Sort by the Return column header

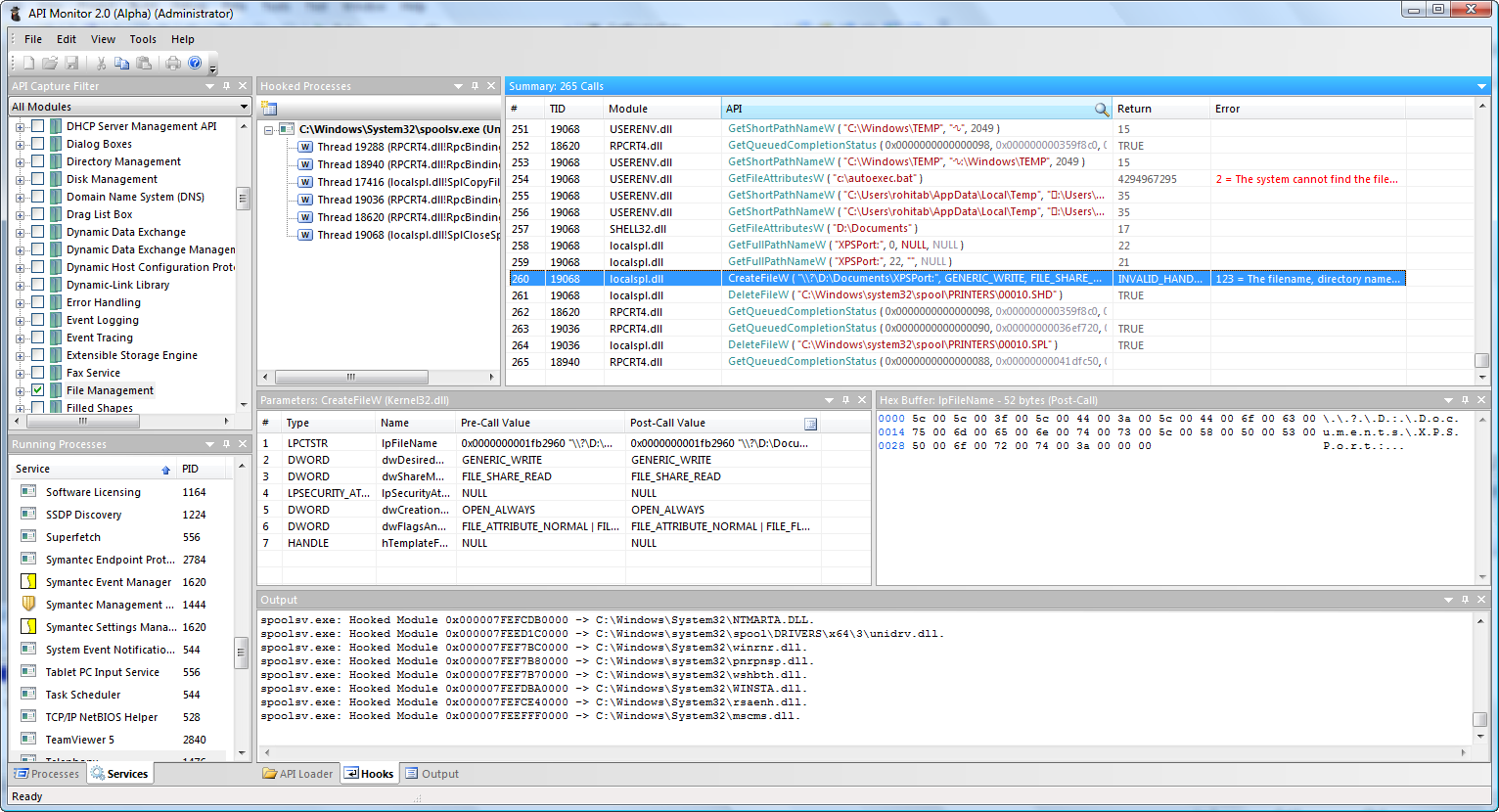coord(1160,109)
